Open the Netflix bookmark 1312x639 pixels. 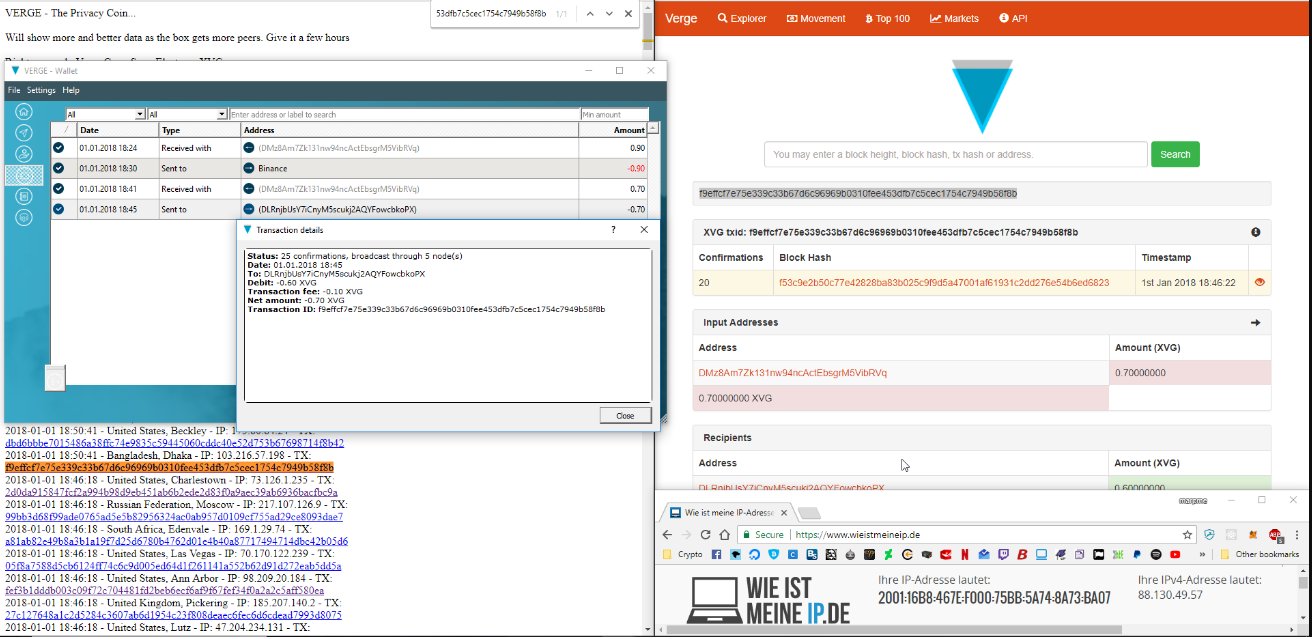[965, 554]
